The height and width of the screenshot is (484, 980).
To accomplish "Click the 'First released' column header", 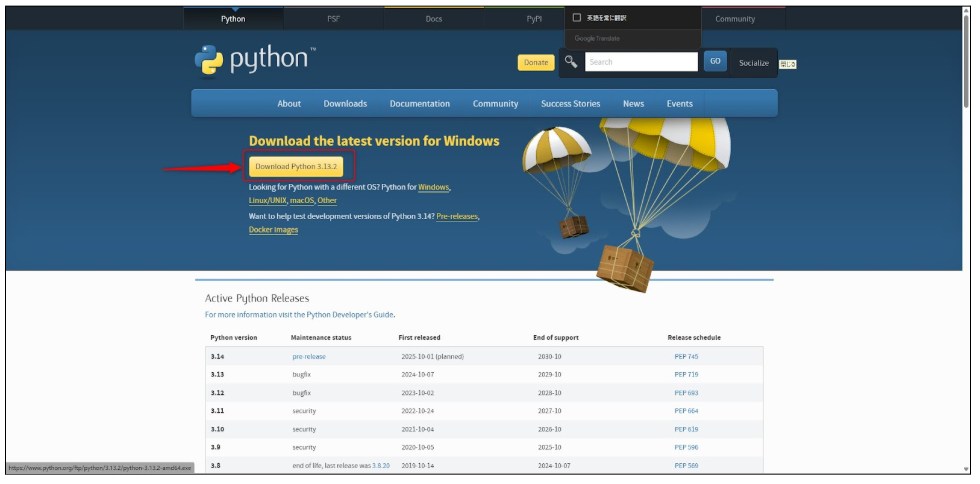I will [x=419, y=338].
